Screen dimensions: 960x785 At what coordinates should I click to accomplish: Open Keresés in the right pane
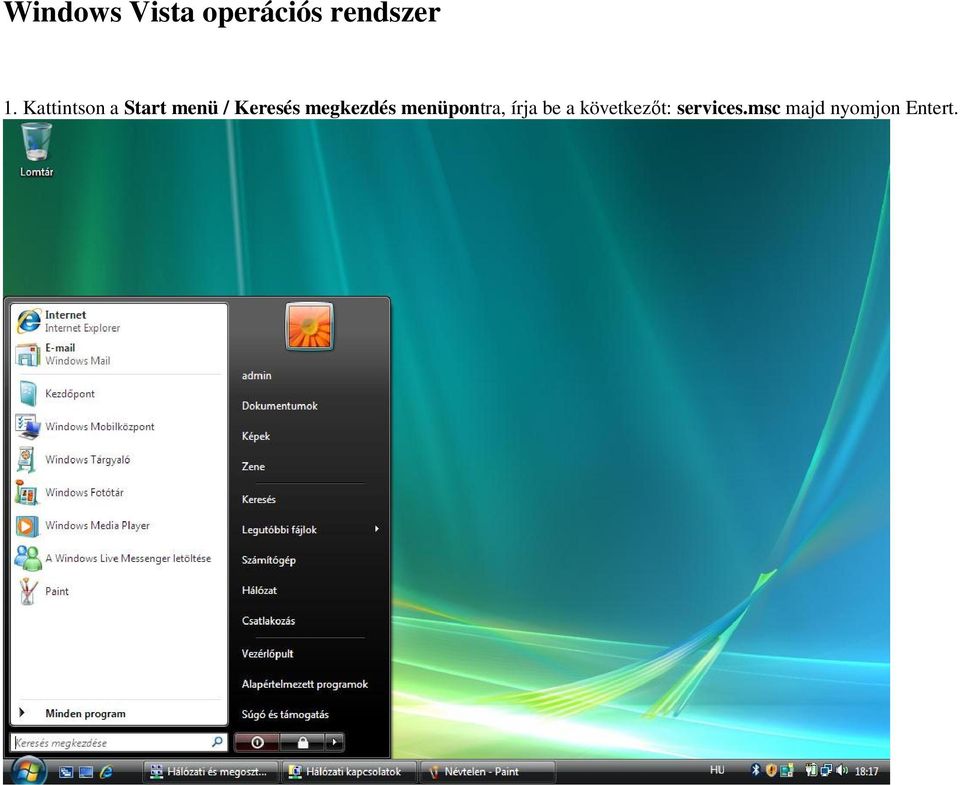(258, 500)
